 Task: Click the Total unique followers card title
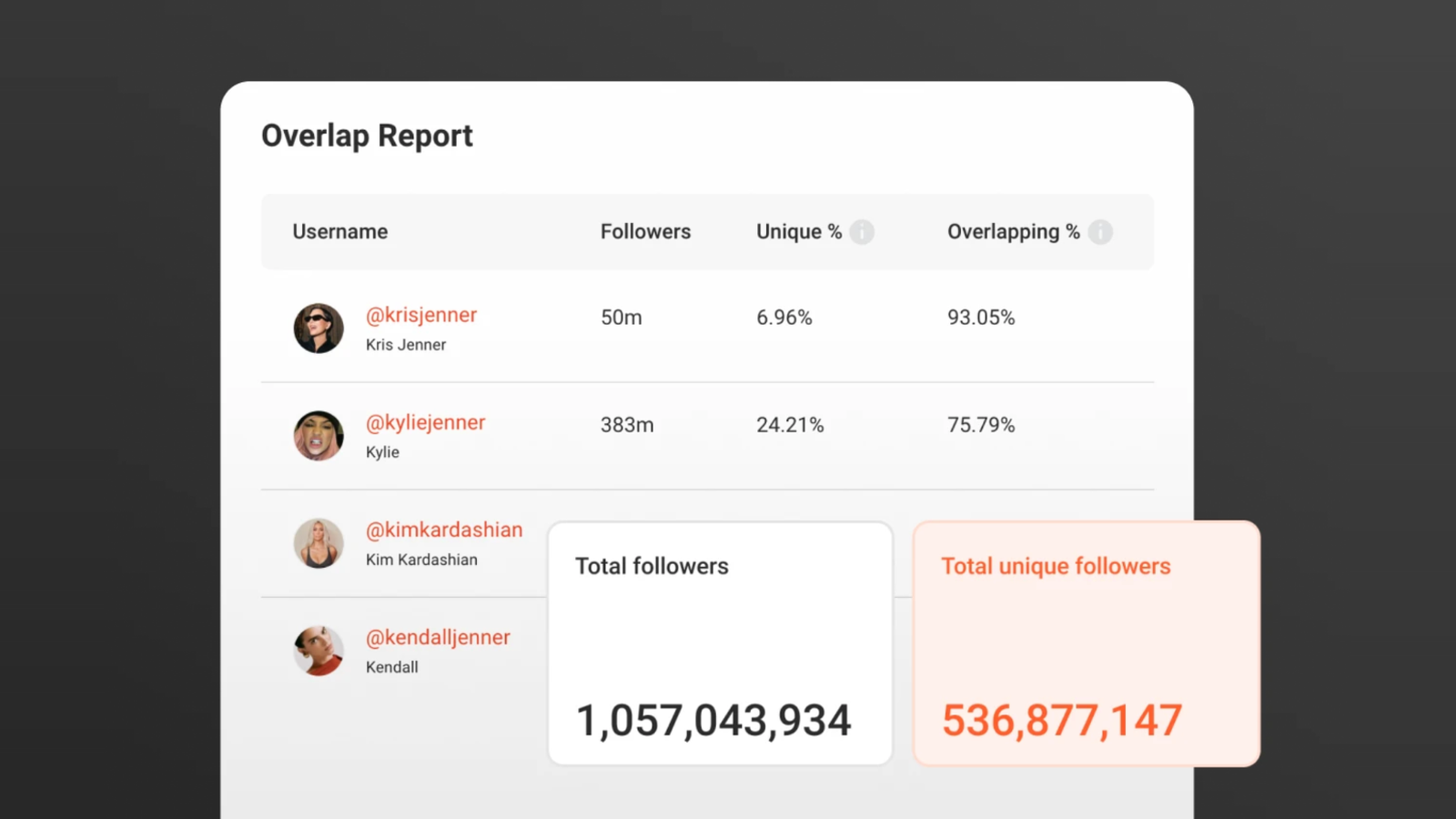point(1056,566)
